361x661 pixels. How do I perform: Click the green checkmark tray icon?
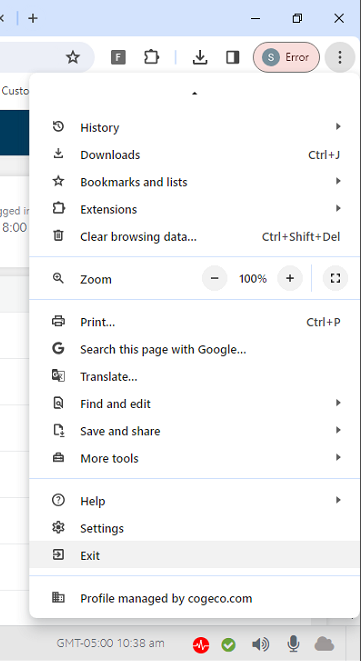coord(228,645)
